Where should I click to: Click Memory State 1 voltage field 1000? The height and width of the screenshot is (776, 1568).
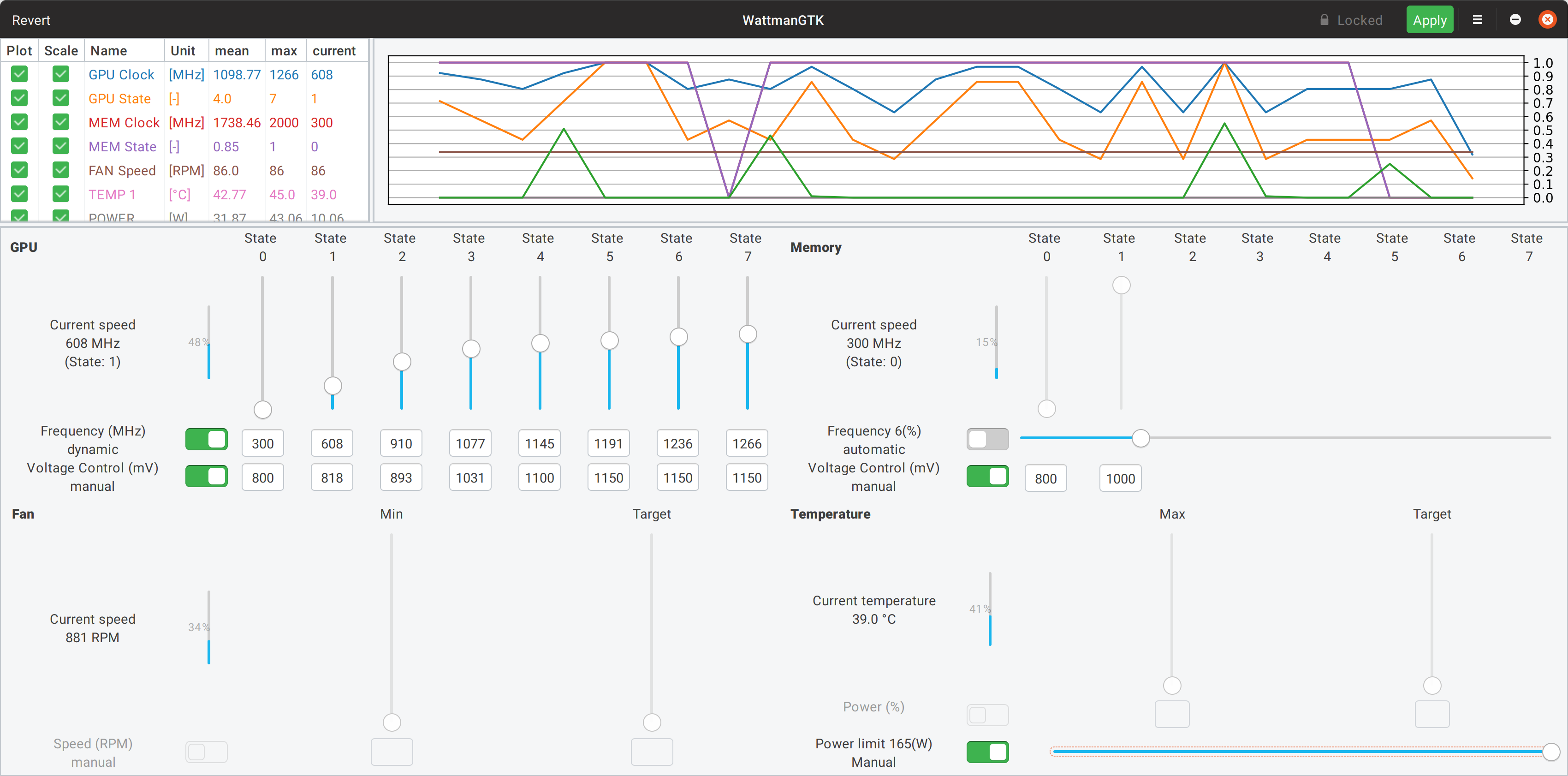1120,479
